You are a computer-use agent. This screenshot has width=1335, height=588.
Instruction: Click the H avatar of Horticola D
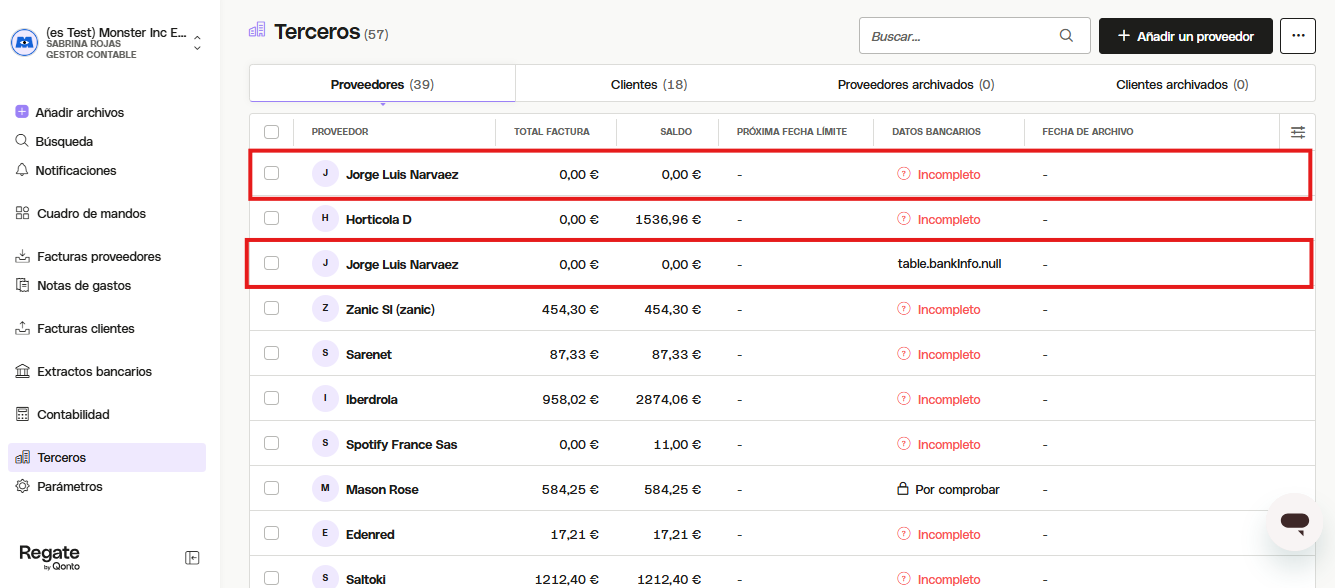(325, 218)
